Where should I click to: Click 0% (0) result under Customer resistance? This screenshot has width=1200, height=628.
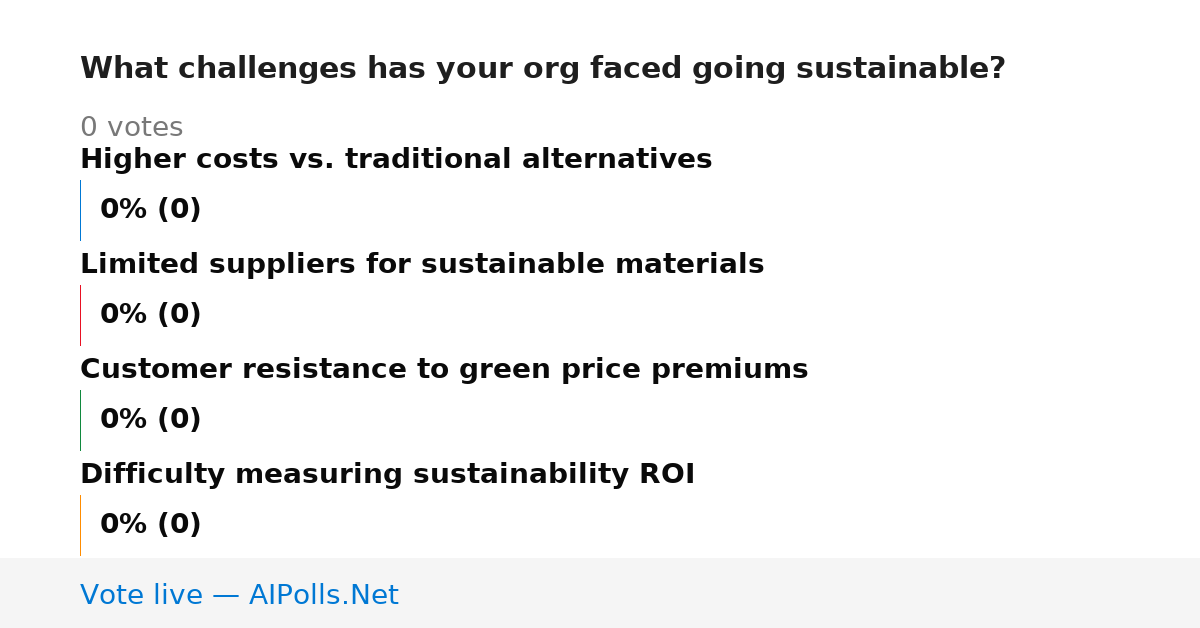click(150, 420)
